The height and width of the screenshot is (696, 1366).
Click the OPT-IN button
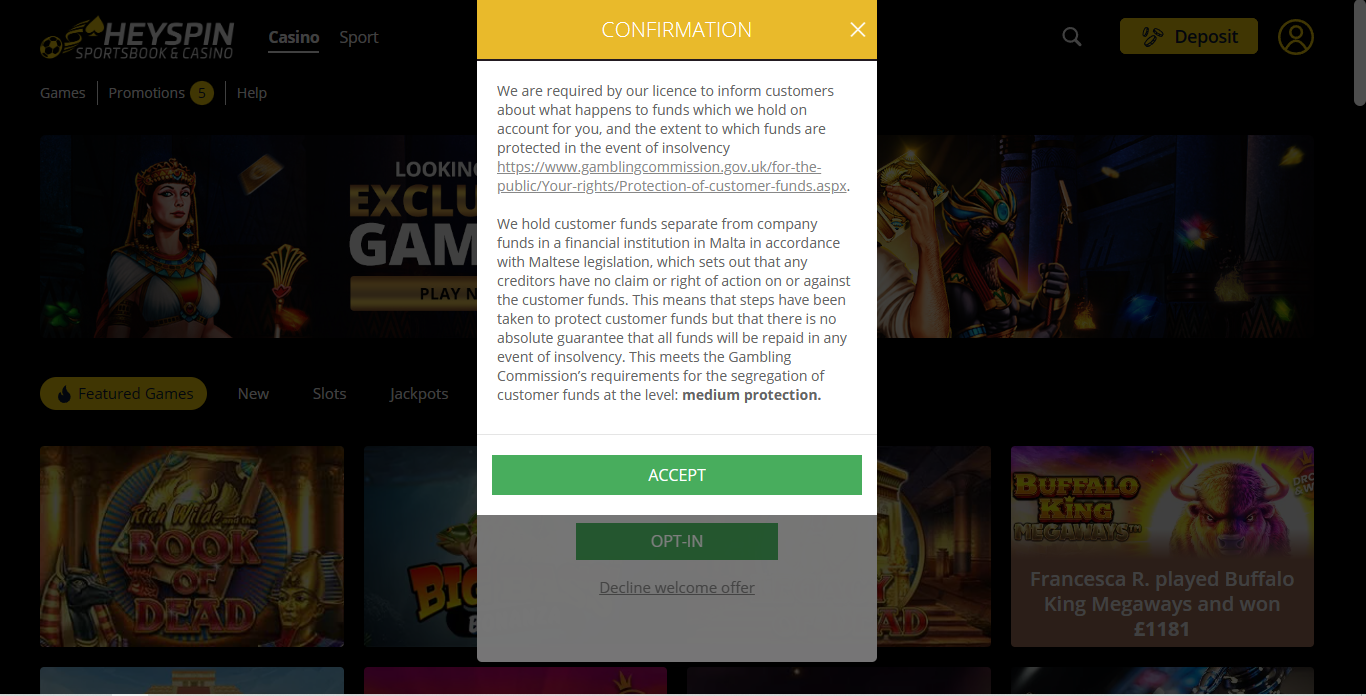[677, 541]
